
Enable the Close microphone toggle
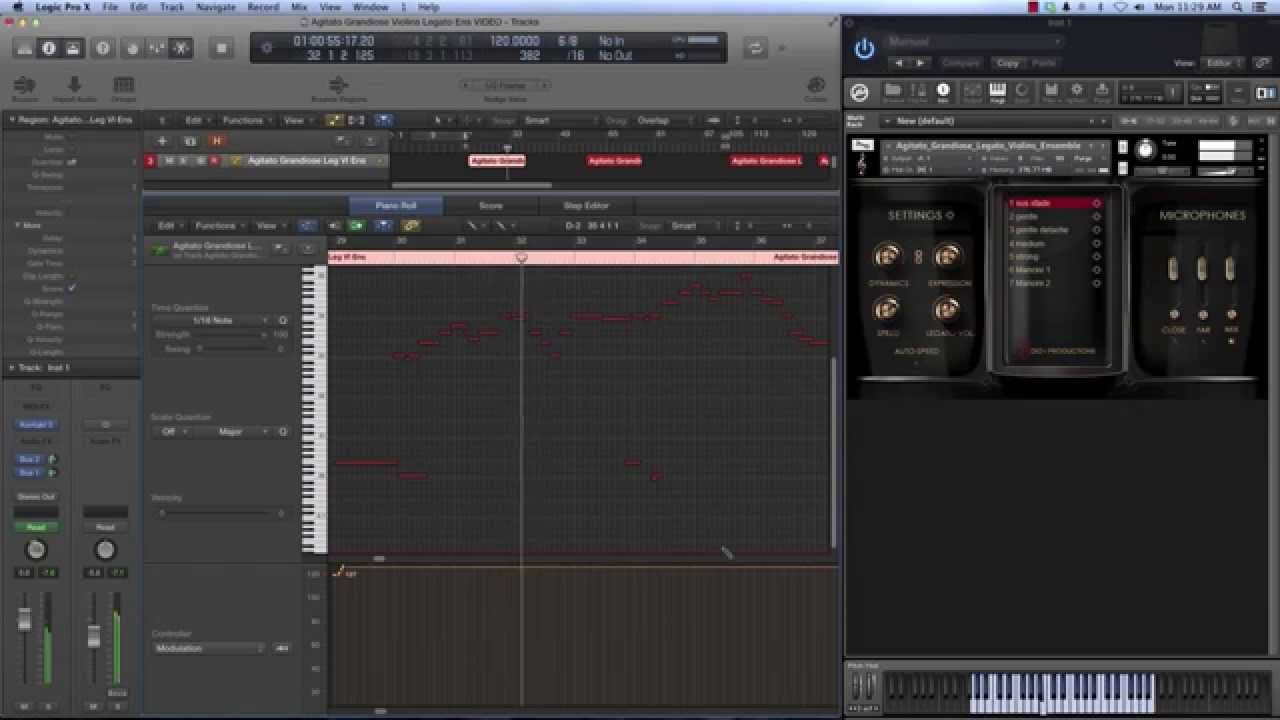coord(1173,268)
